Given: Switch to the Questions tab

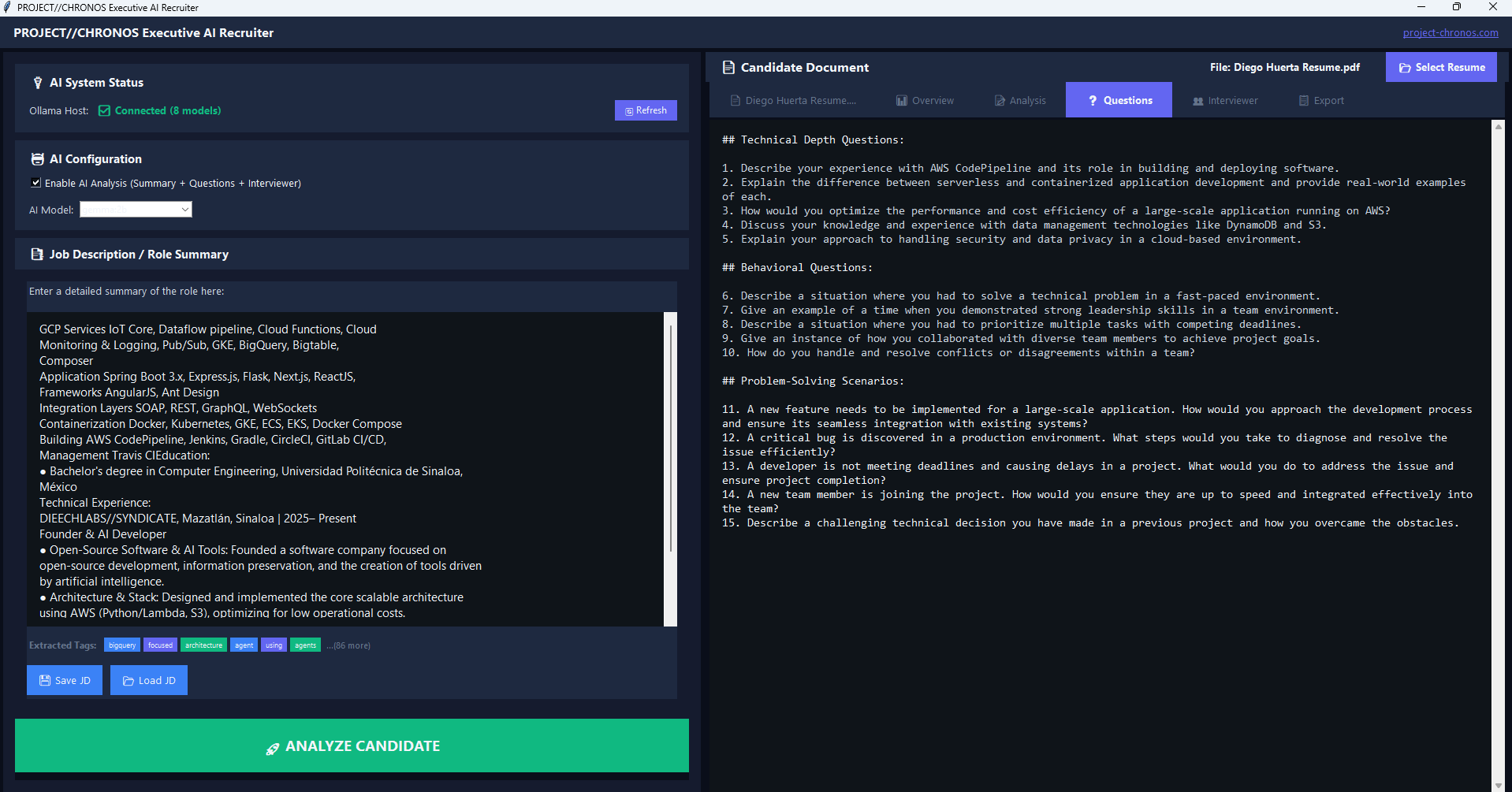Looking at the screenshot, I should click(x=1118, y=100).
